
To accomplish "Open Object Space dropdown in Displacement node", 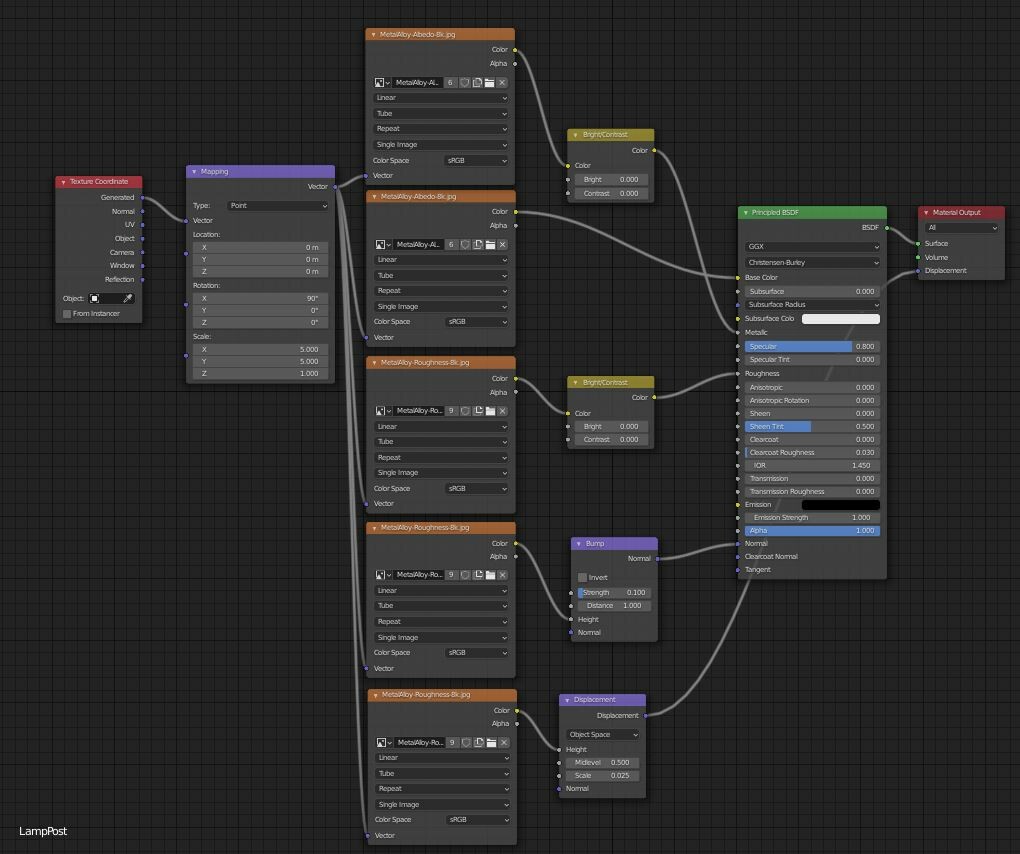I will [602, 734].
